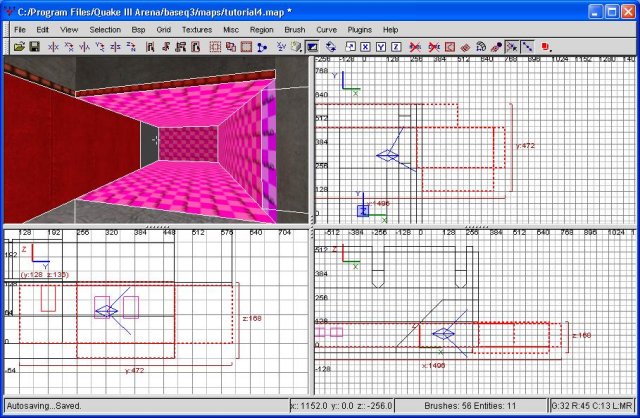The width and height of the screenshot is (640, 418).
Task: Open the View menu
Action: pos(69,30)
